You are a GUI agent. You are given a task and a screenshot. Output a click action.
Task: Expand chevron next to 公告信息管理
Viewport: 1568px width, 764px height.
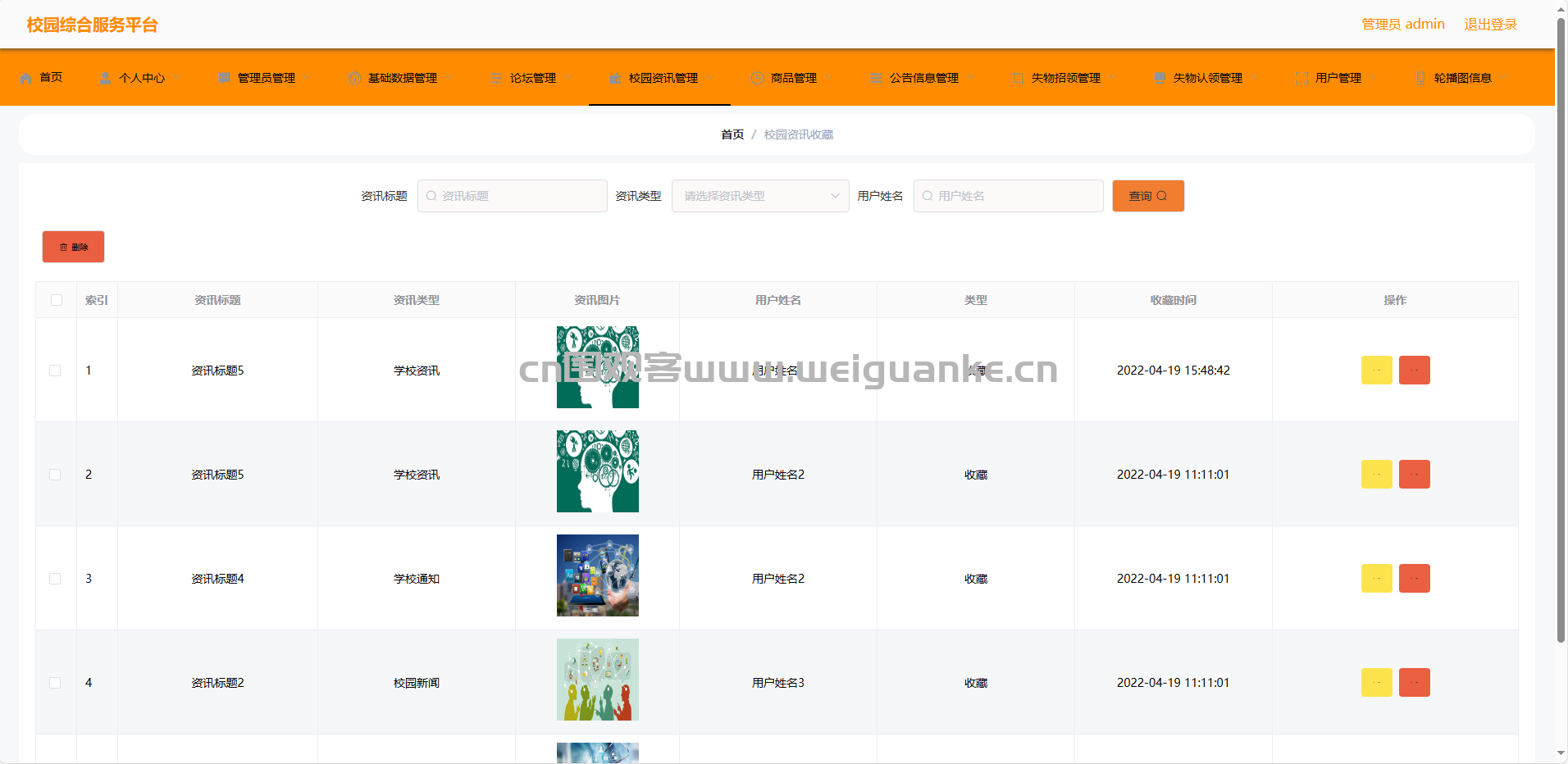tap(970, 78)
